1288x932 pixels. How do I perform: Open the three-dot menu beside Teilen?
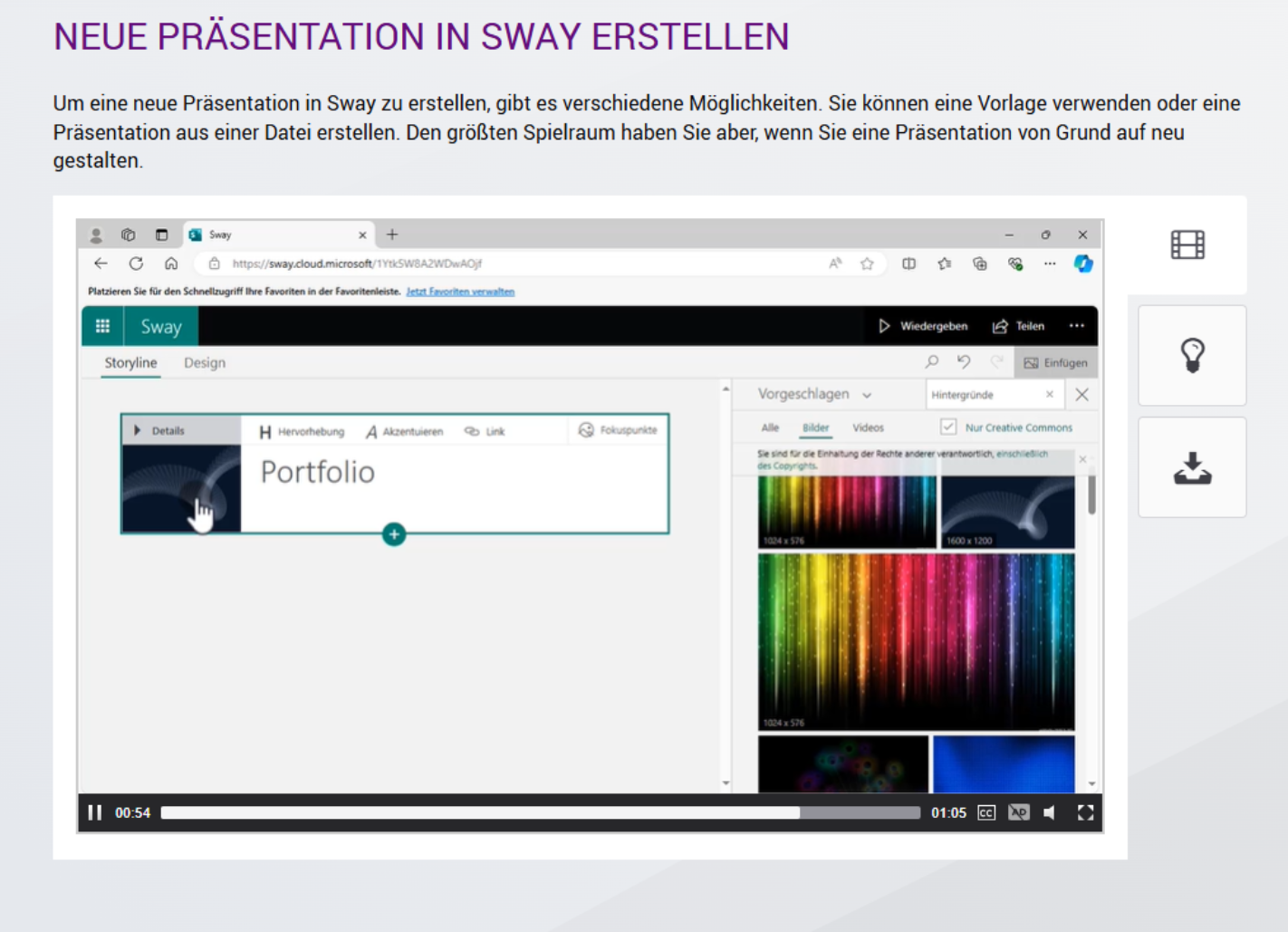point(1076,326)
